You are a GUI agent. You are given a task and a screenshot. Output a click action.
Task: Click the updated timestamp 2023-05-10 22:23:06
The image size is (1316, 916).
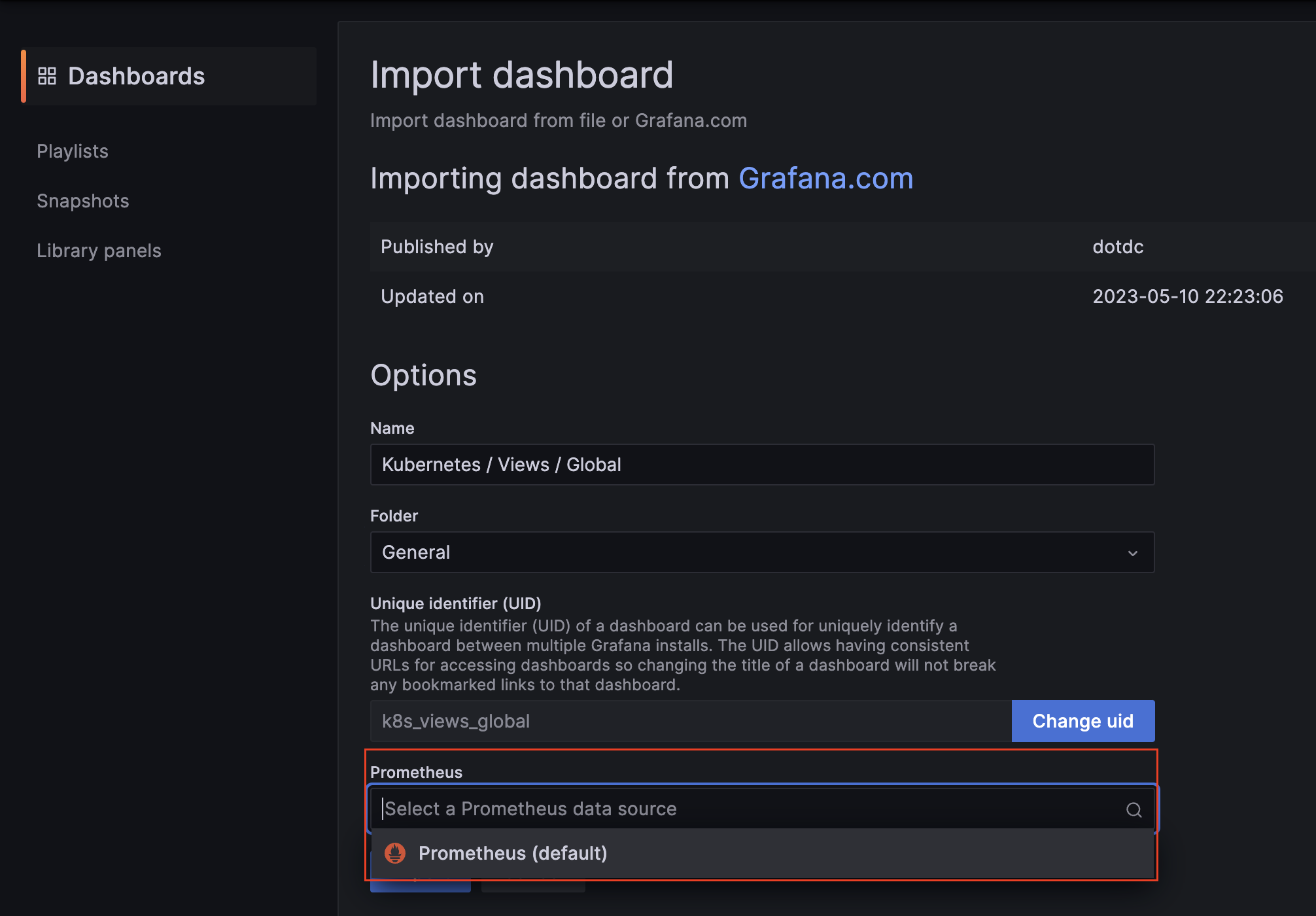pos(1187,296)
